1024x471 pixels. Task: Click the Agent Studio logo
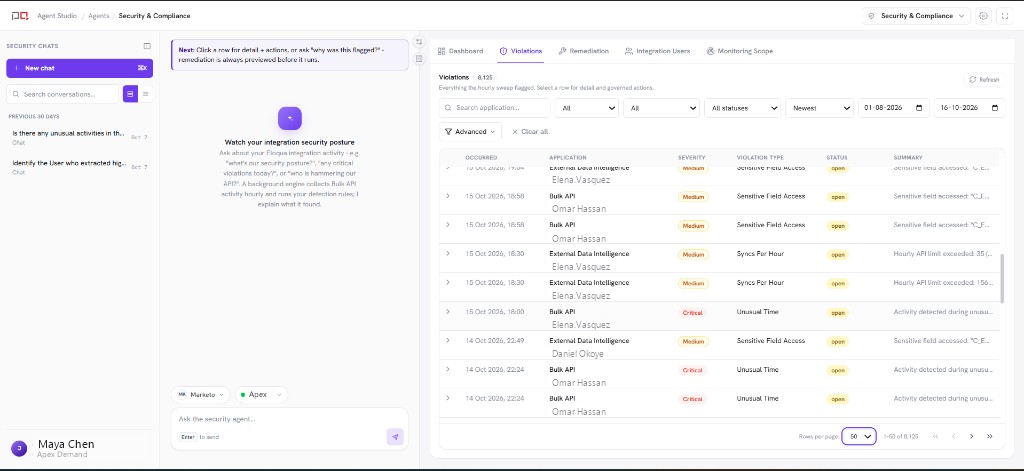(x=20, y=16)
